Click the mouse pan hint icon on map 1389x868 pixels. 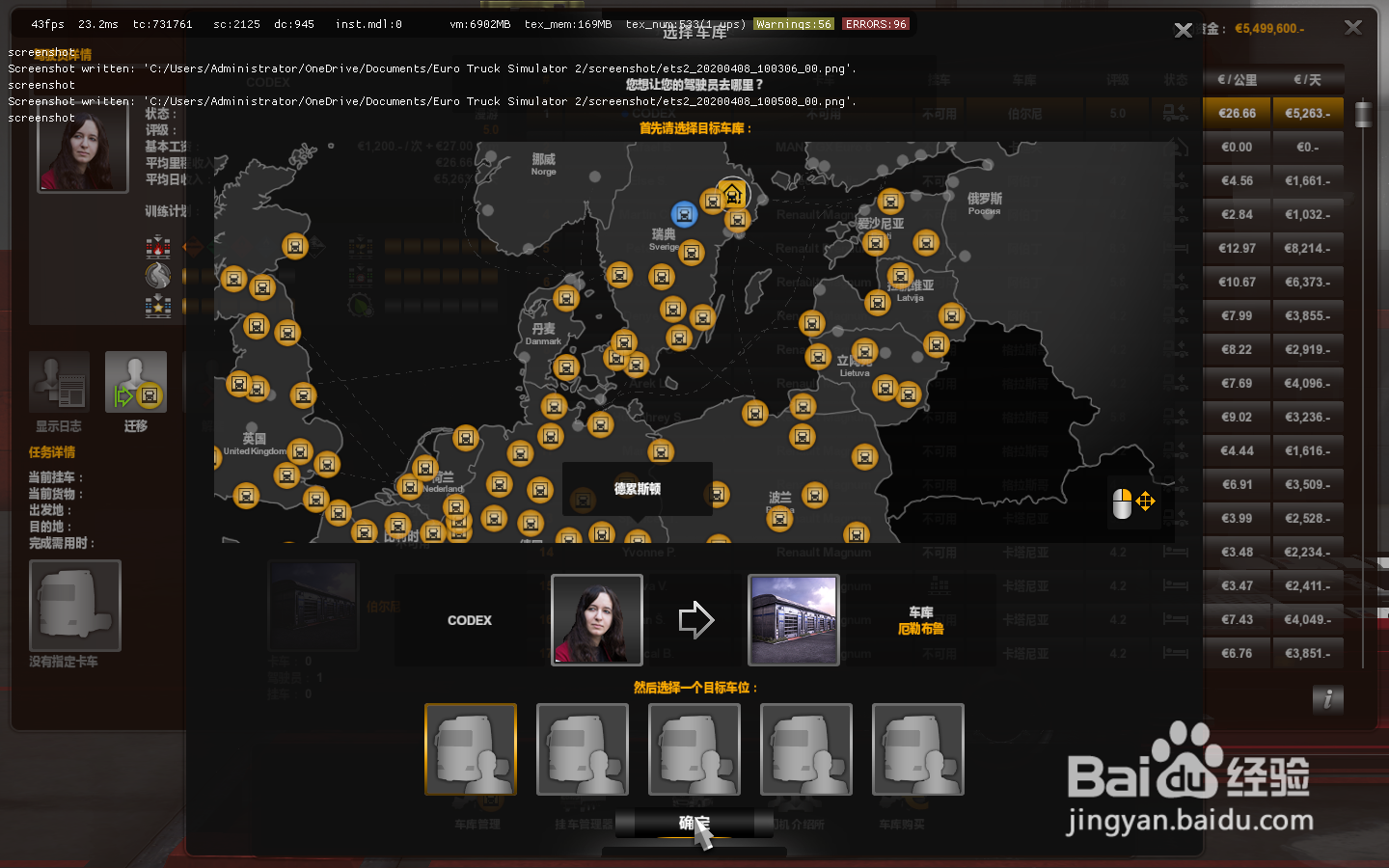tap(1132, 502)
